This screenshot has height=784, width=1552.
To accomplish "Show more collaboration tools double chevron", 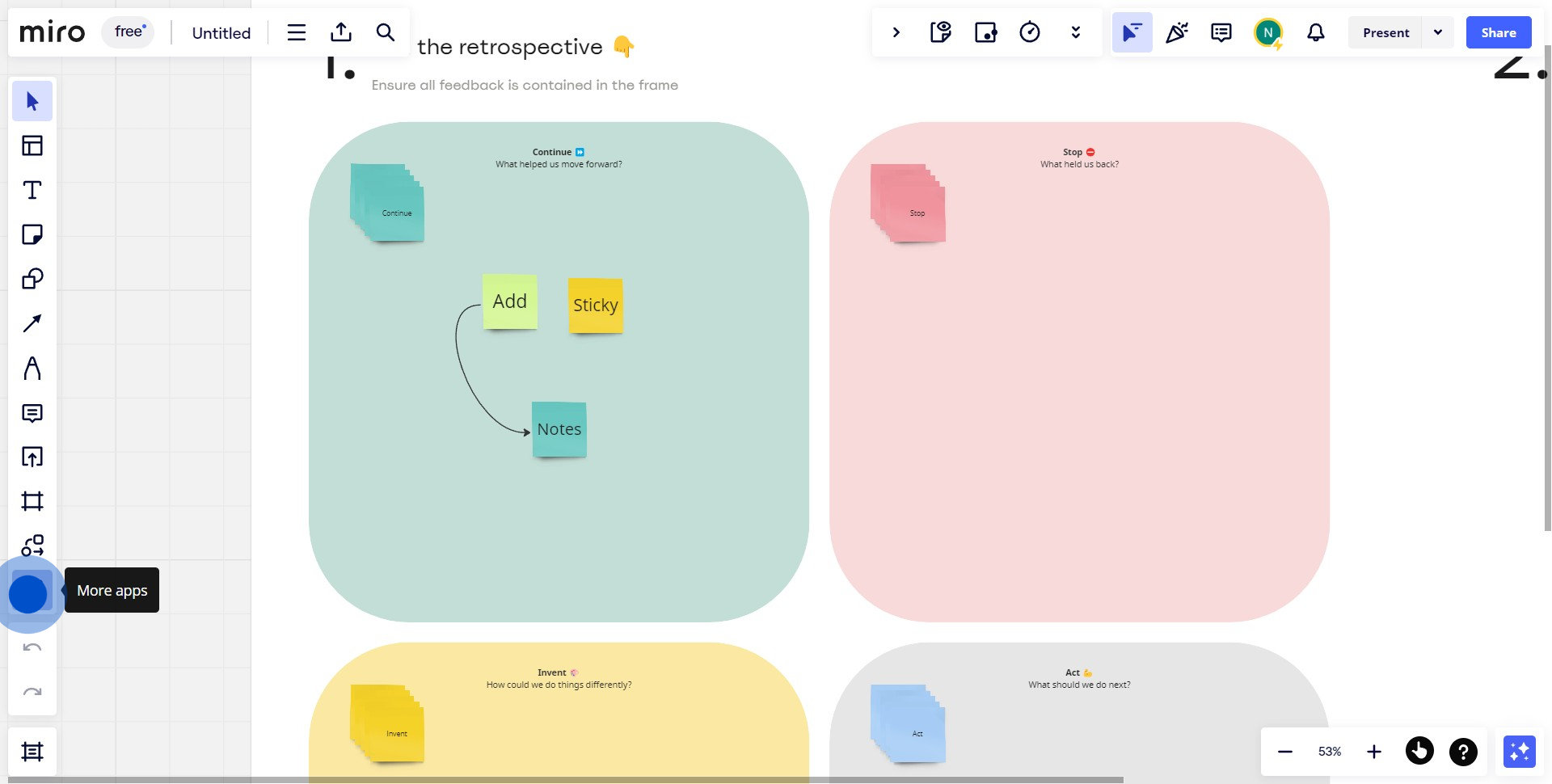I will coord(1075,32).
